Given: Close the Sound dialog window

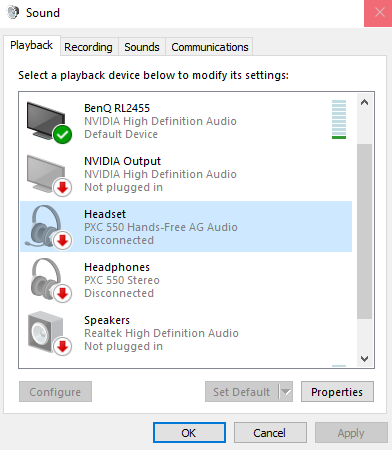Looking at the screenshot, I should 379,13.
